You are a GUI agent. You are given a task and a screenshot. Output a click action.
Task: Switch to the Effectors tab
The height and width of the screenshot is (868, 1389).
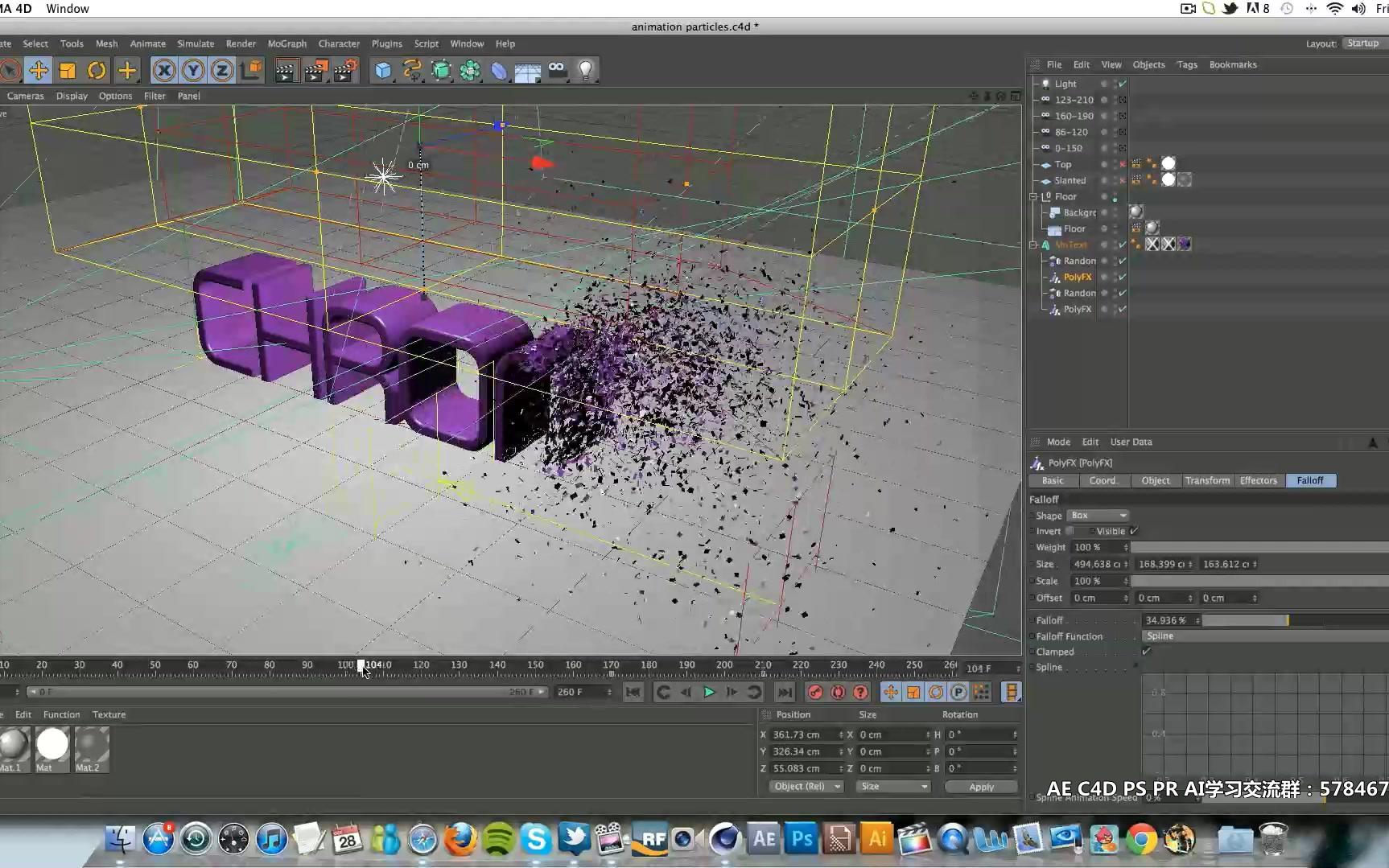[1258, 480]
